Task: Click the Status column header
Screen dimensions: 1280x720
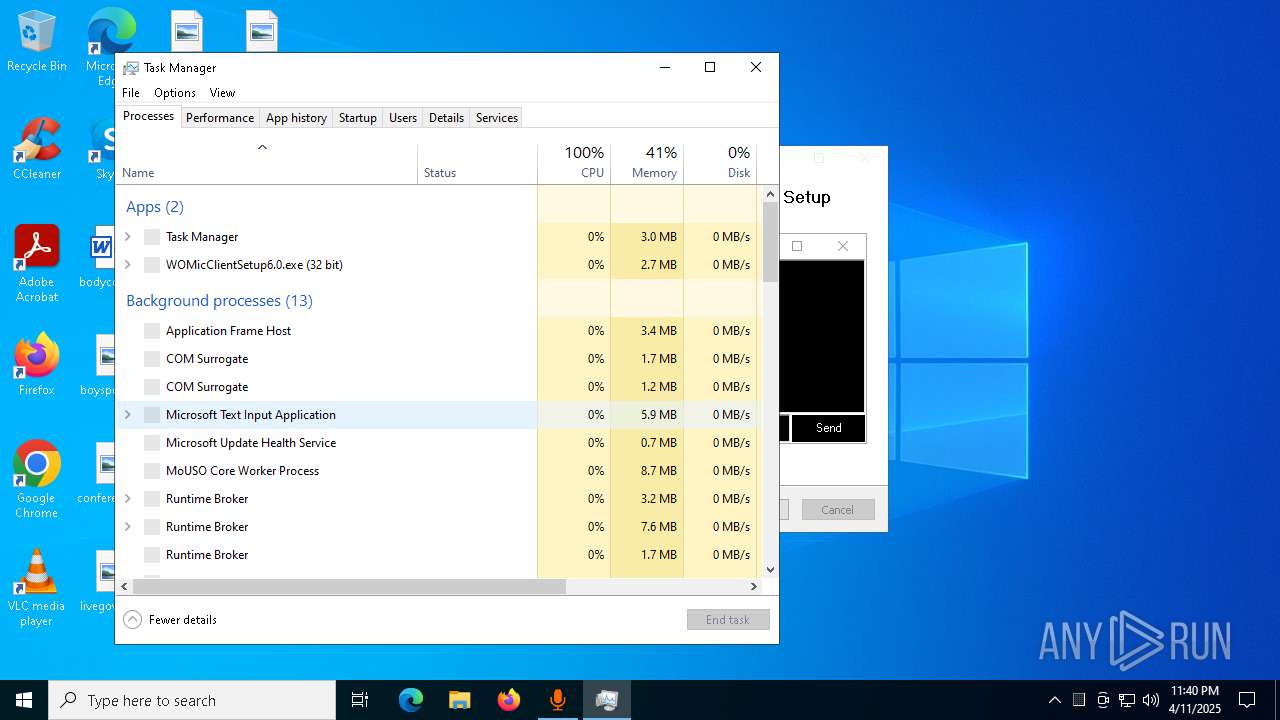Action: 477,164
